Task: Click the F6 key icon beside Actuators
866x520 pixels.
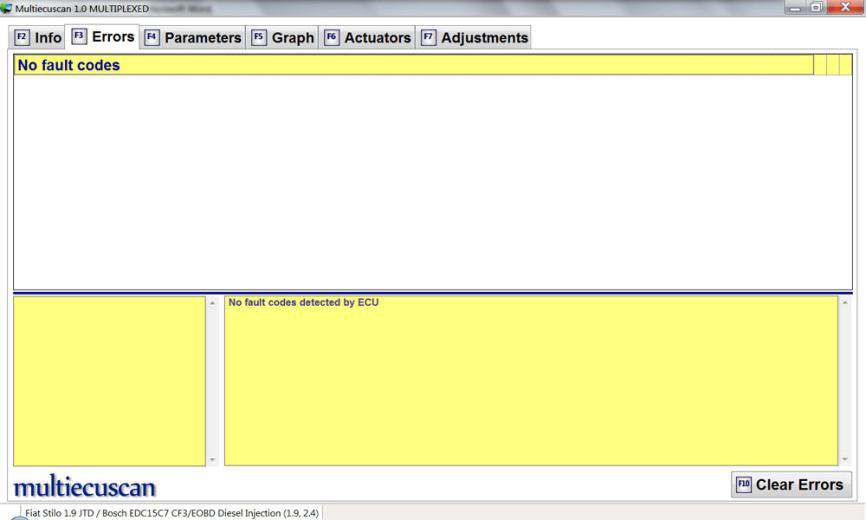Action: tap(332, 38)
